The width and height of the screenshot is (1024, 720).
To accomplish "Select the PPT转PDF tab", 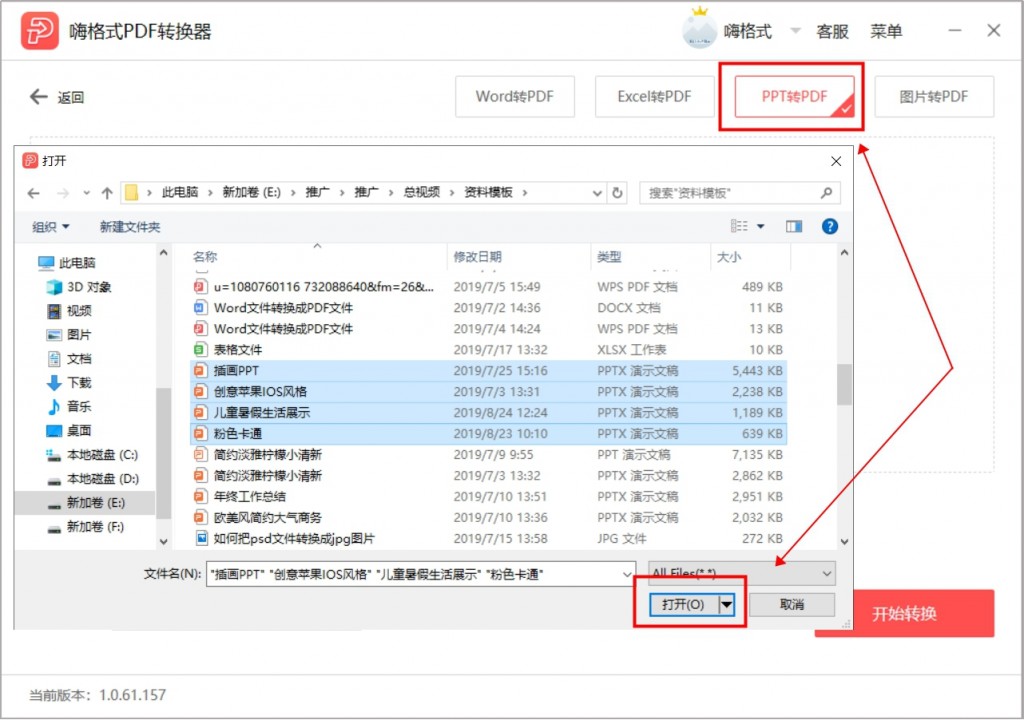I will click(794, 96).
